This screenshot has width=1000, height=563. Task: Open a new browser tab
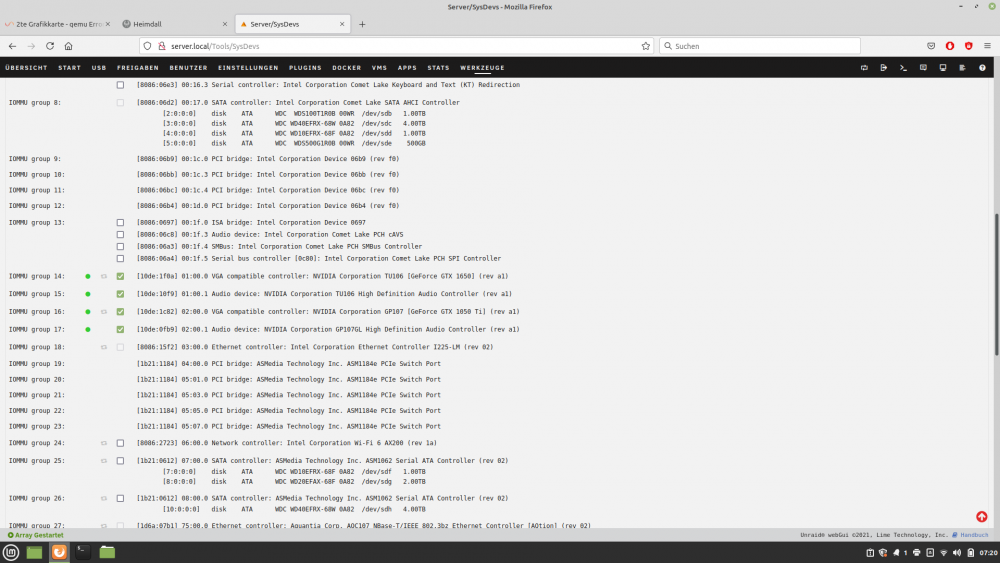(x=362, y=24)
